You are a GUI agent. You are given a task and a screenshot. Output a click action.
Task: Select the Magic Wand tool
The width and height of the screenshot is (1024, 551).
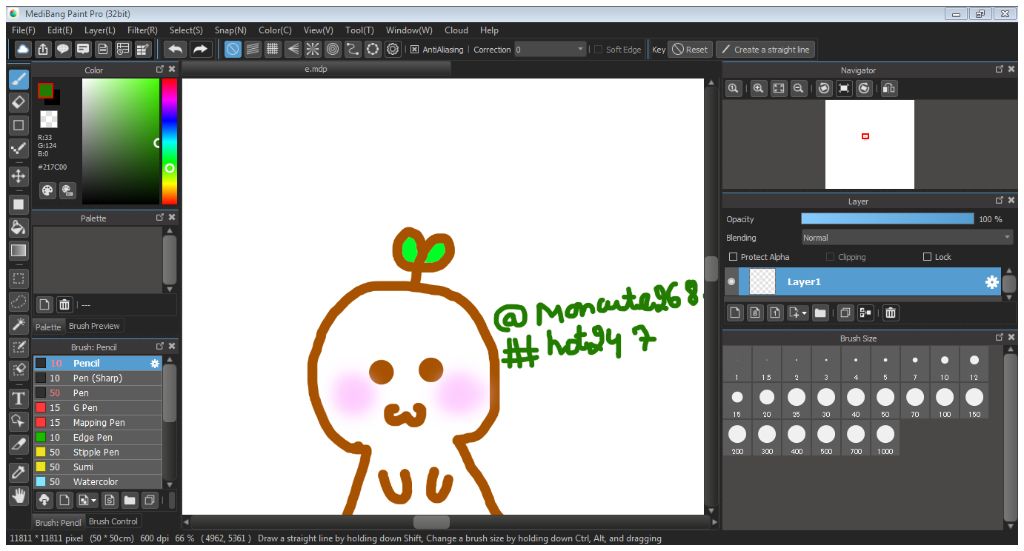(x=18, y=324)
